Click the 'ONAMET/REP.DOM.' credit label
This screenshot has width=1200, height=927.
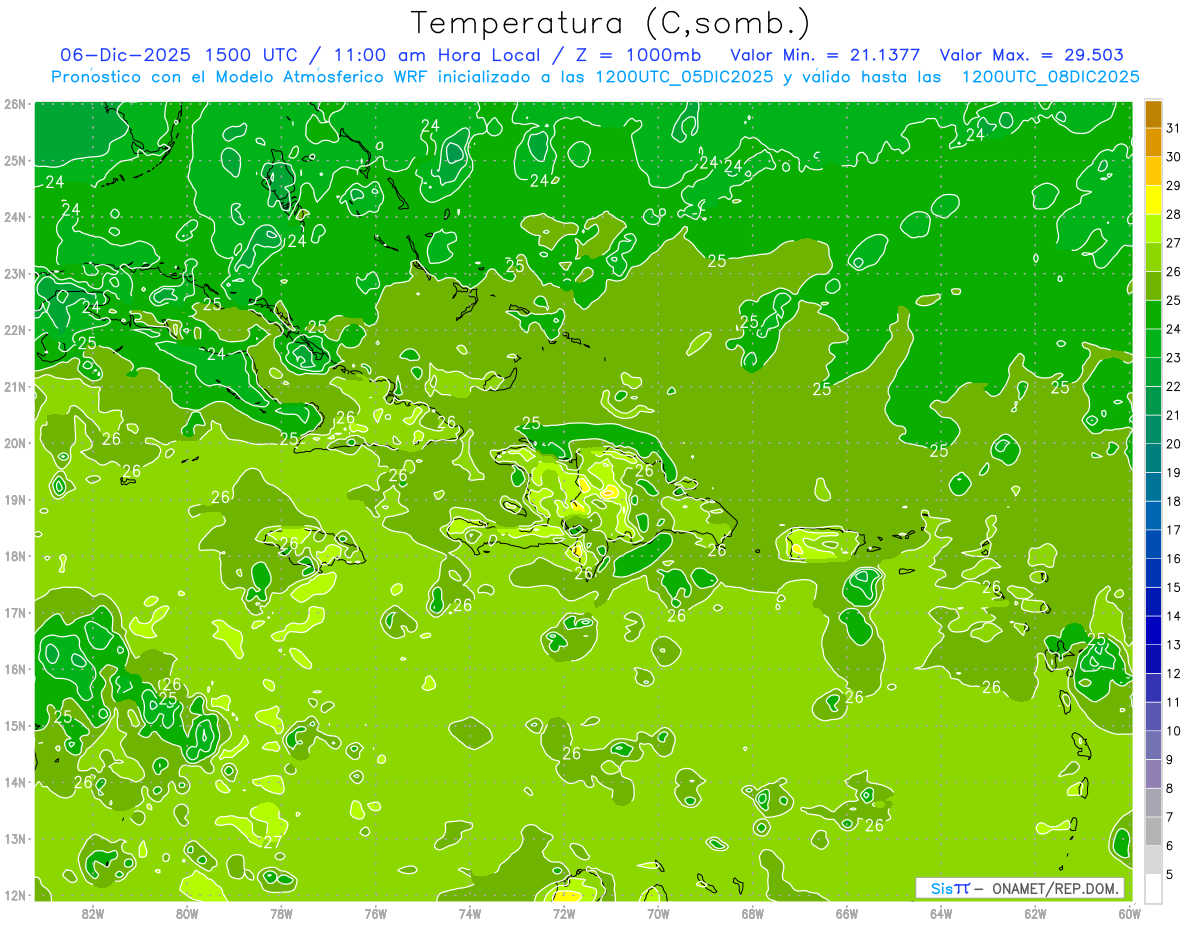(1054, 889)
